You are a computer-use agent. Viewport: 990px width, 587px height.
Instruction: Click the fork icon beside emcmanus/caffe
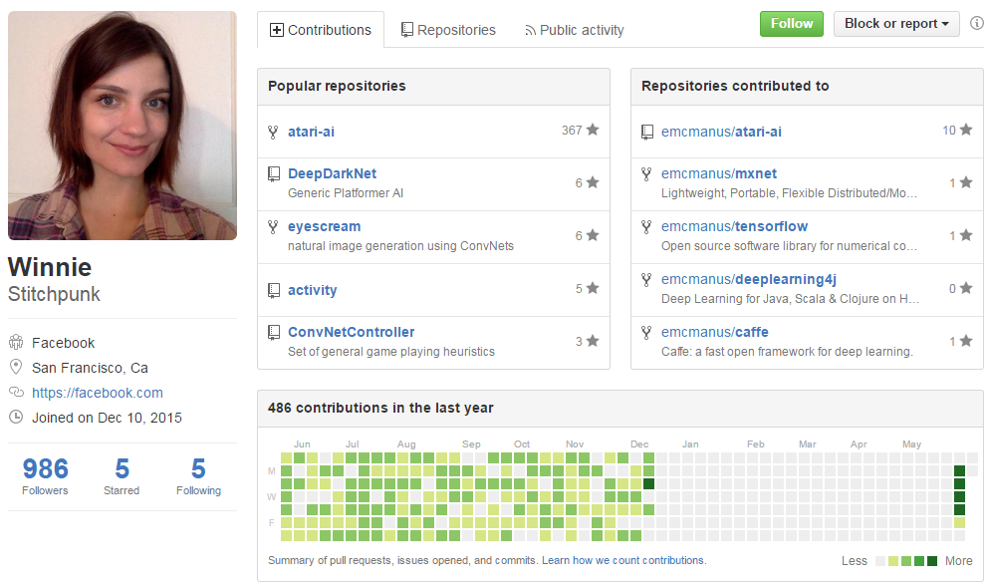tap(647, 333)
